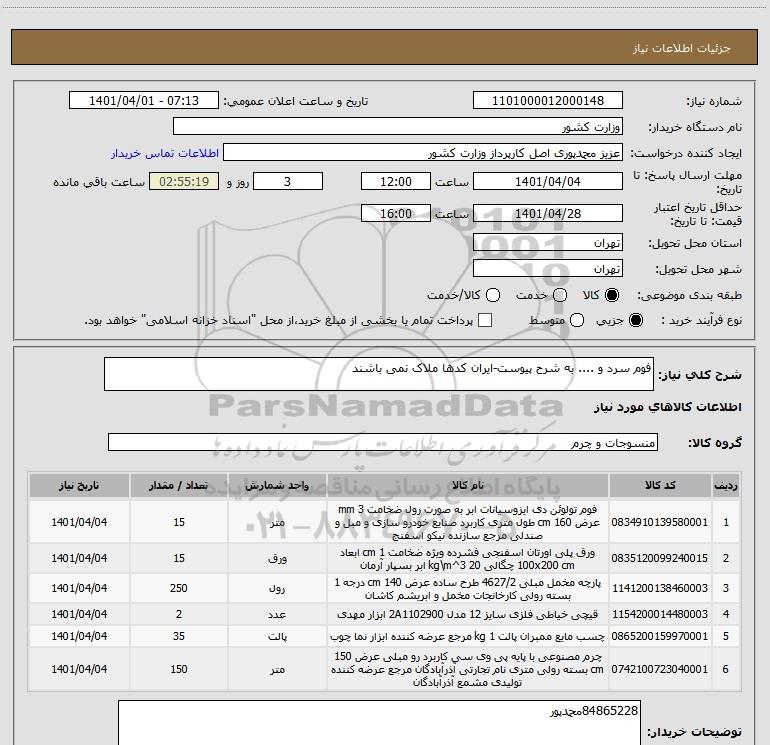Click the نام کالا column header

[x=468, y=486]
